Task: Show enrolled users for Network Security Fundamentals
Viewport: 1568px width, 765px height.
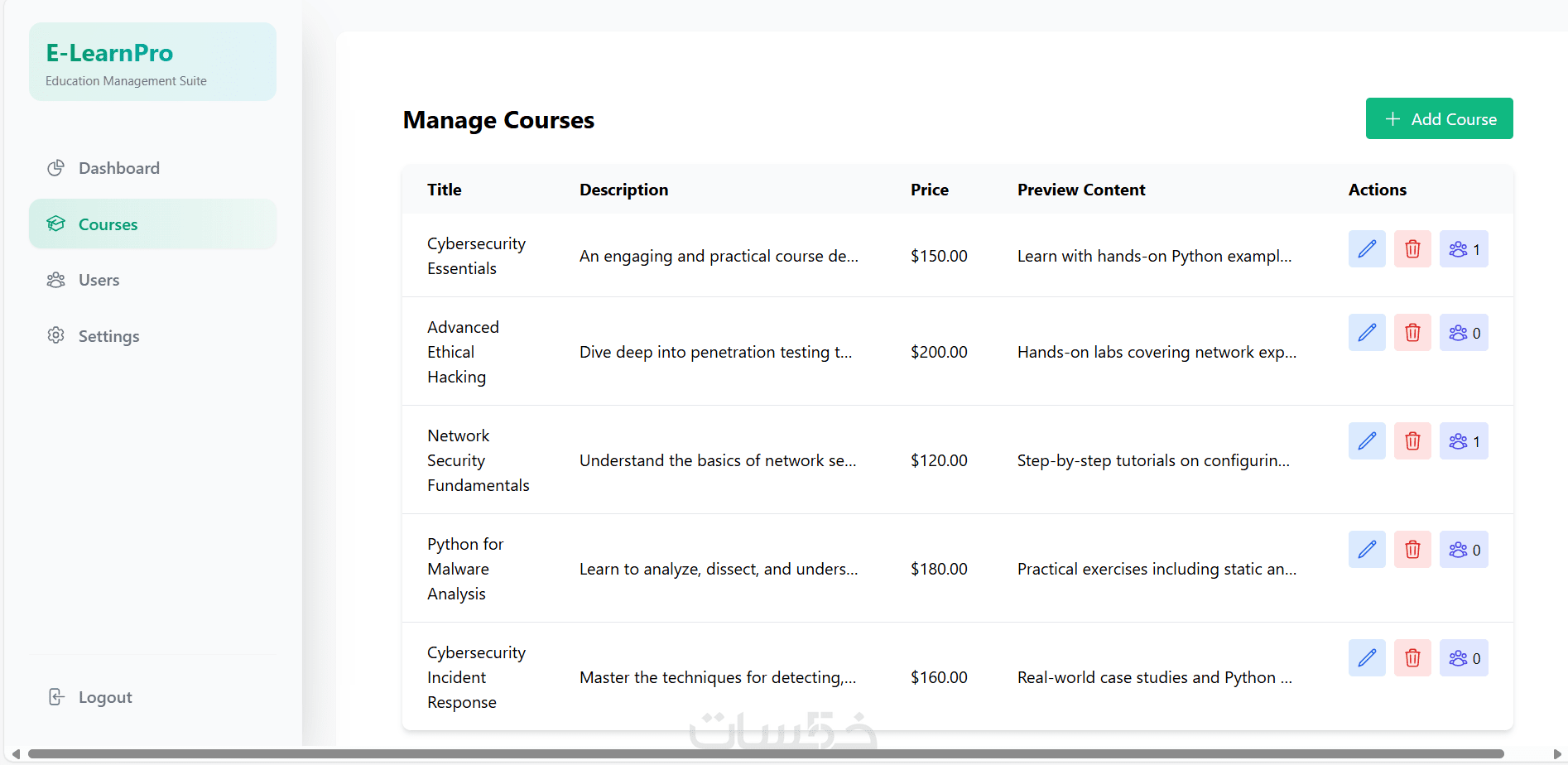Action: tap(1463, 441)
